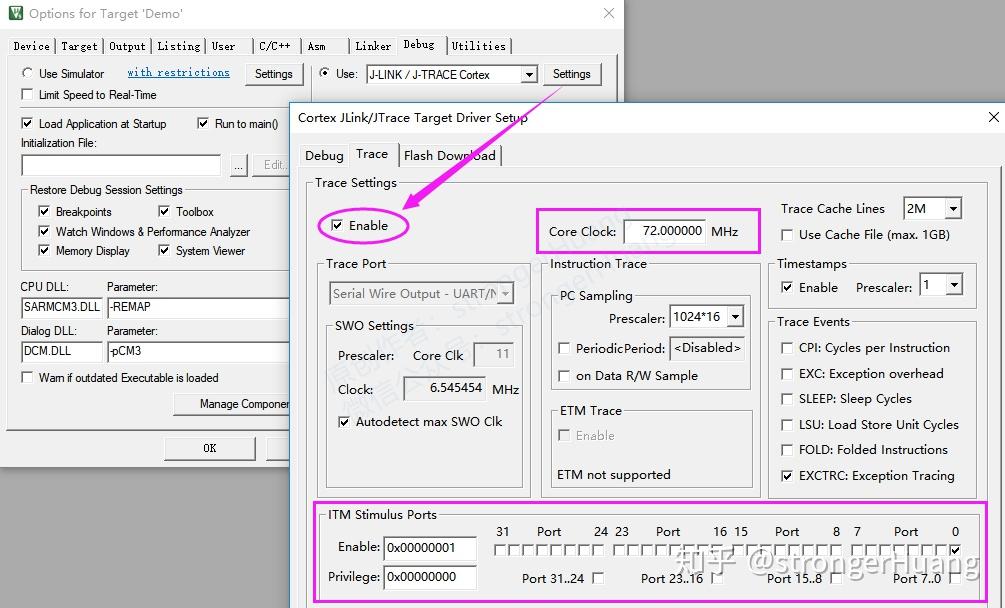This screenshot has width=1005, height=608.
Task: Switch to the Flash Download tab
Action: point(450,155)
